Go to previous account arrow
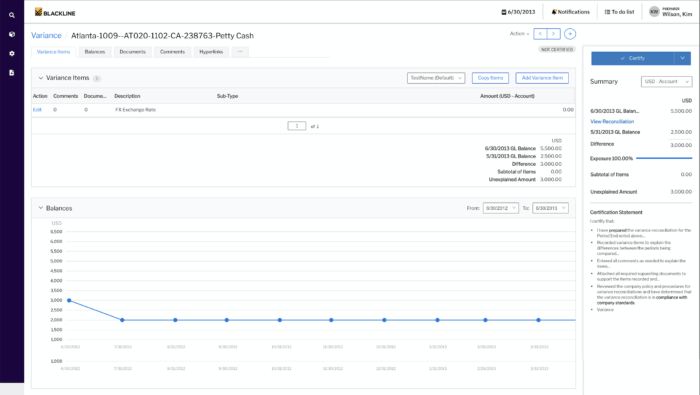700x395 pixels. [x=540, y=34]
